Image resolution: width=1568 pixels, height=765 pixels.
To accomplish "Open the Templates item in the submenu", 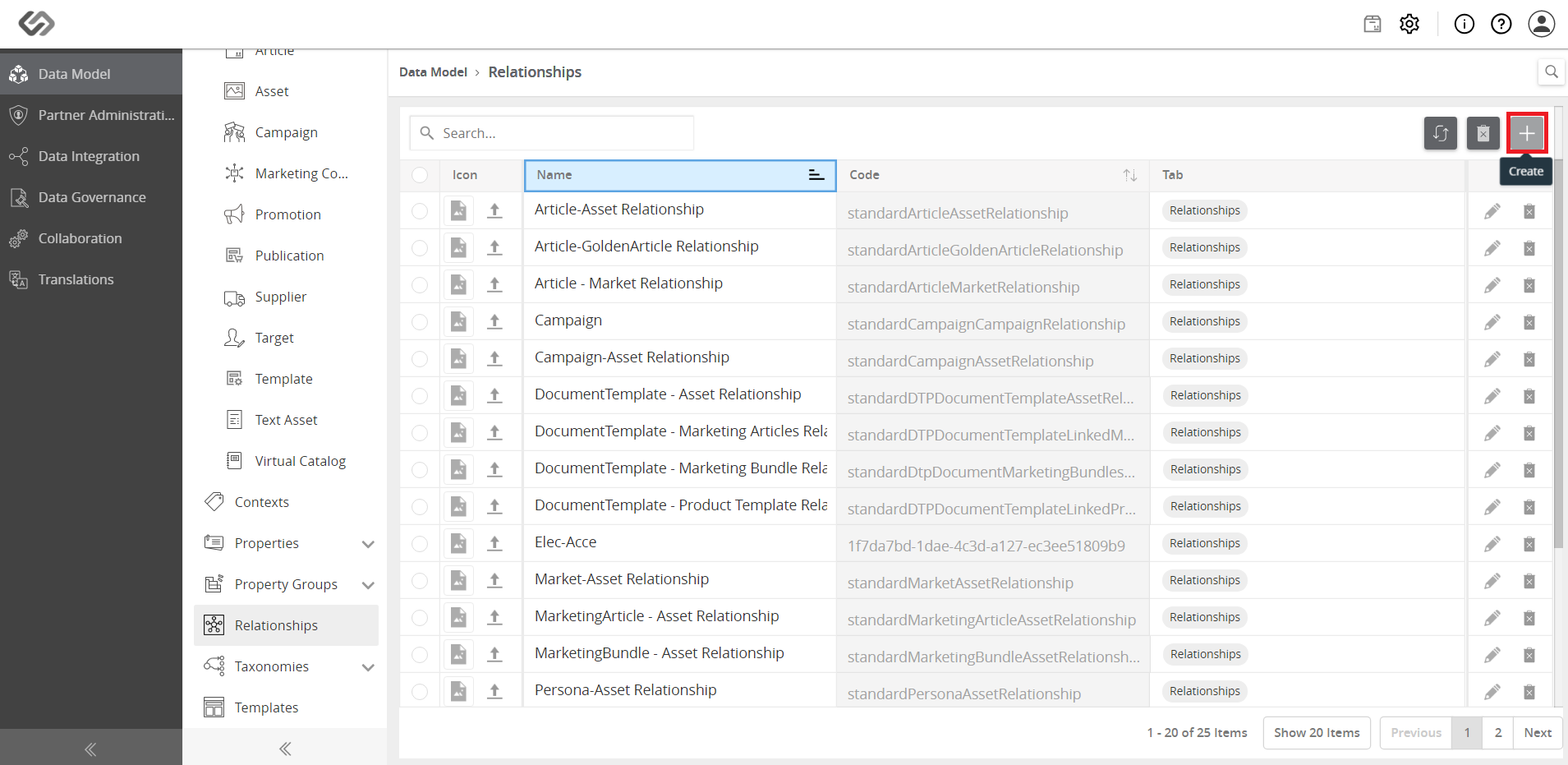I will 286,707.
